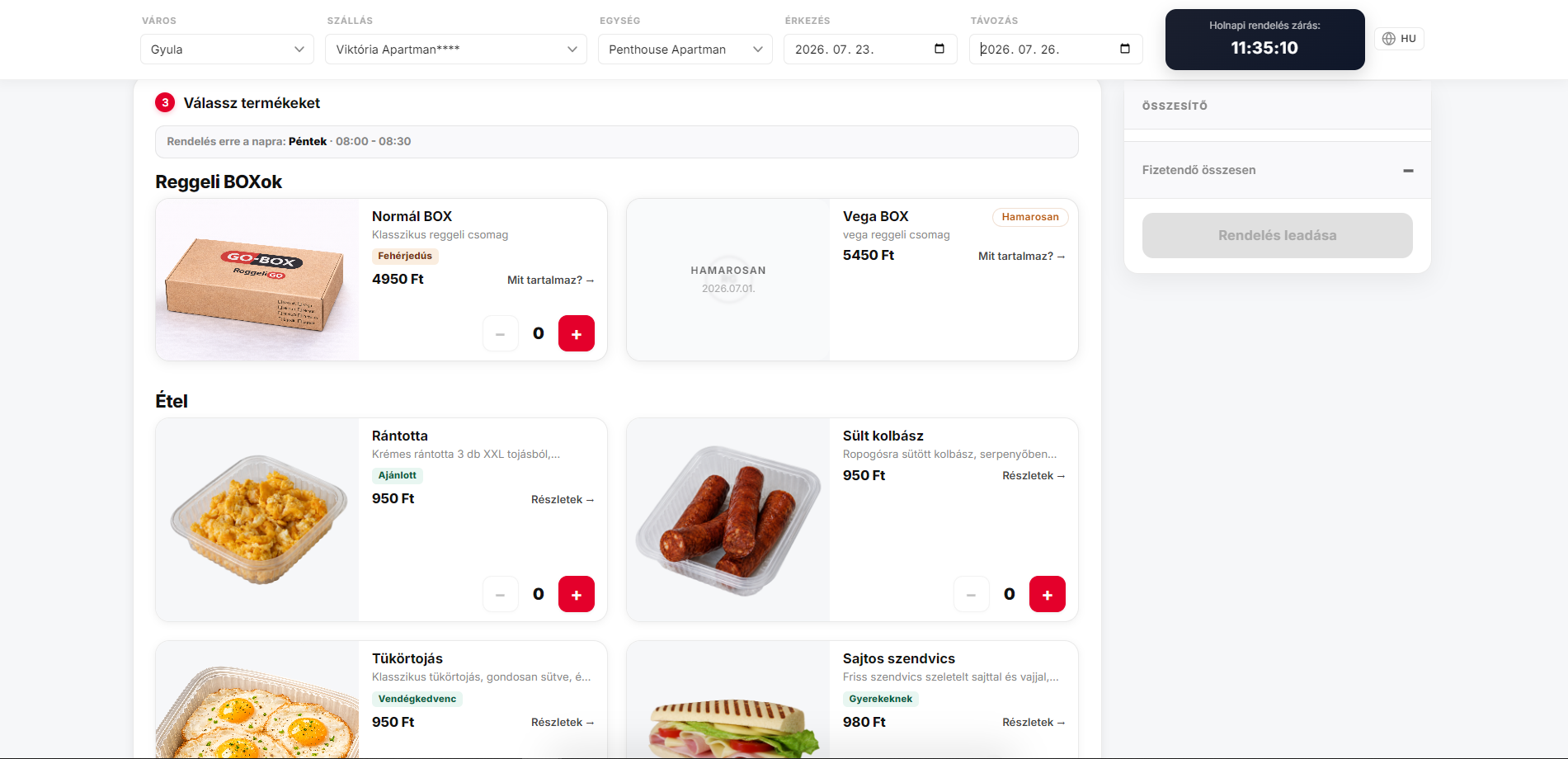
Task: Open Részletek link for Rántotta
Action: (563, 500)
